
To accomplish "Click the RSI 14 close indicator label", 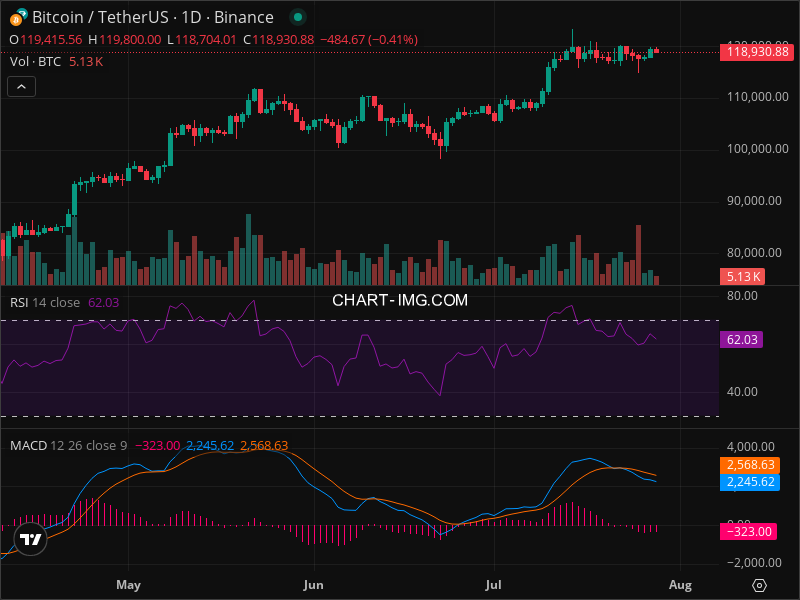I will (45, 303).
